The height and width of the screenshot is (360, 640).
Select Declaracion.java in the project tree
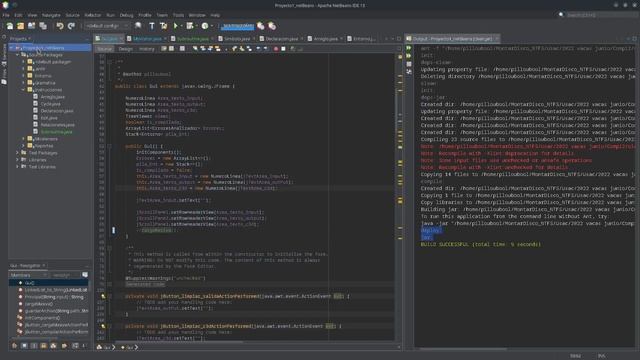(57, 111)
